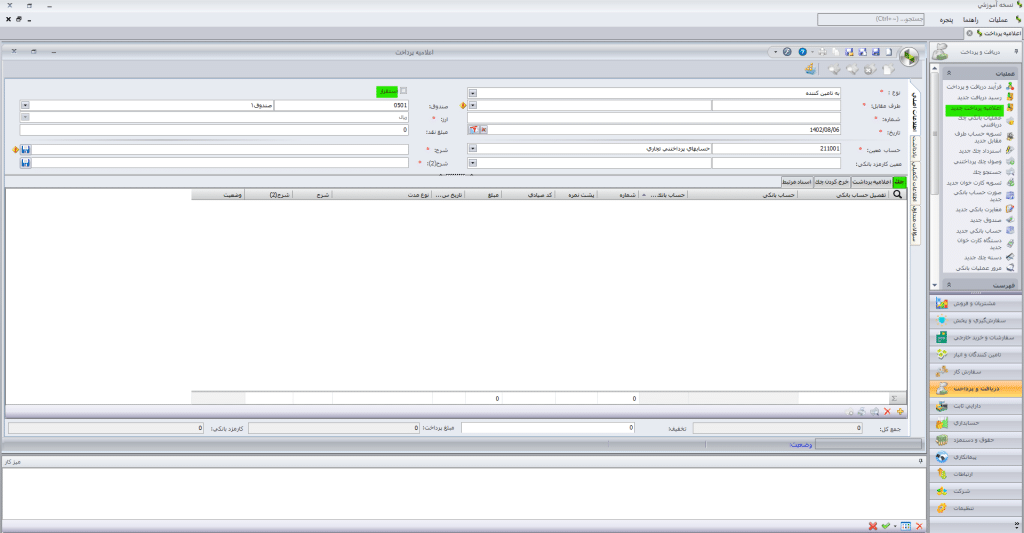The height and width of the screenshot is (533, 1024).
Task: Switch to 'سفارش کار' module
Action: coord(976,371)
